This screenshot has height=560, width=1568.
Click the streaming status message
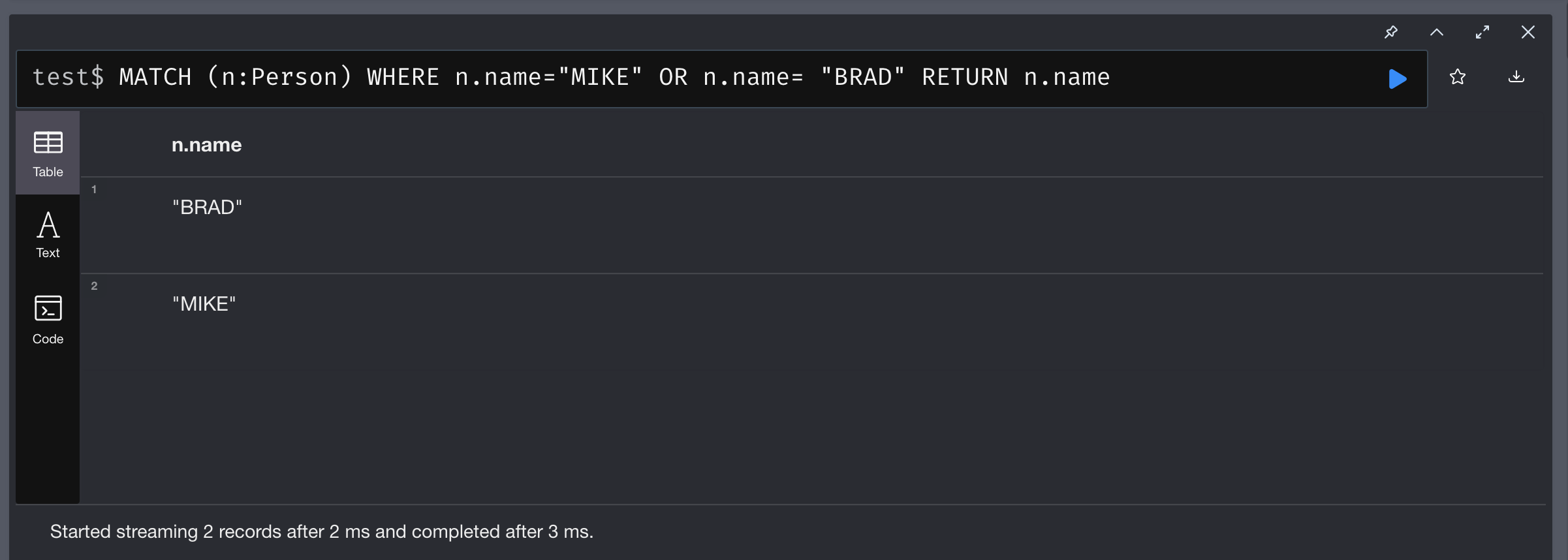[x=322, y=532]
